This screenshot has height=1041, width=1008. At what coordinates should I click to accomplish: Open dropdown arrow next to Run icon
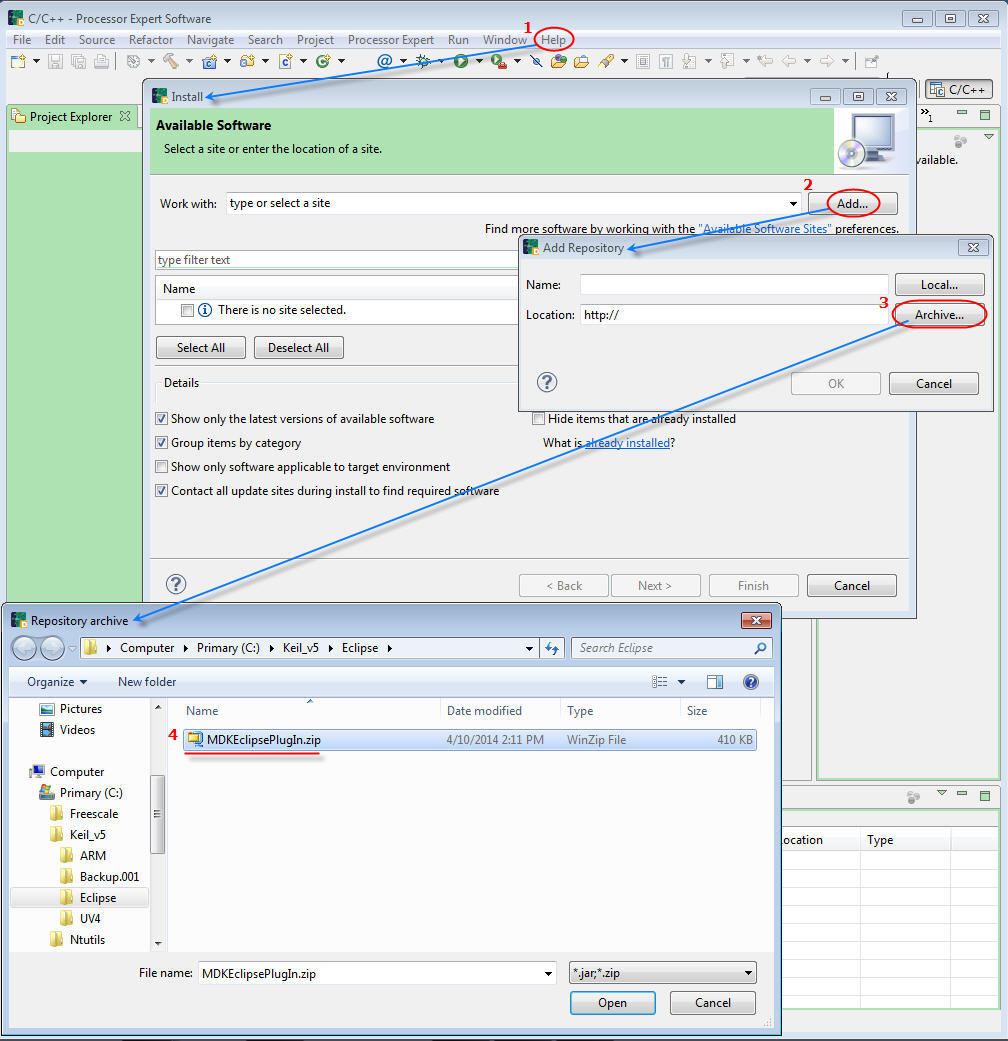[479, 61]
